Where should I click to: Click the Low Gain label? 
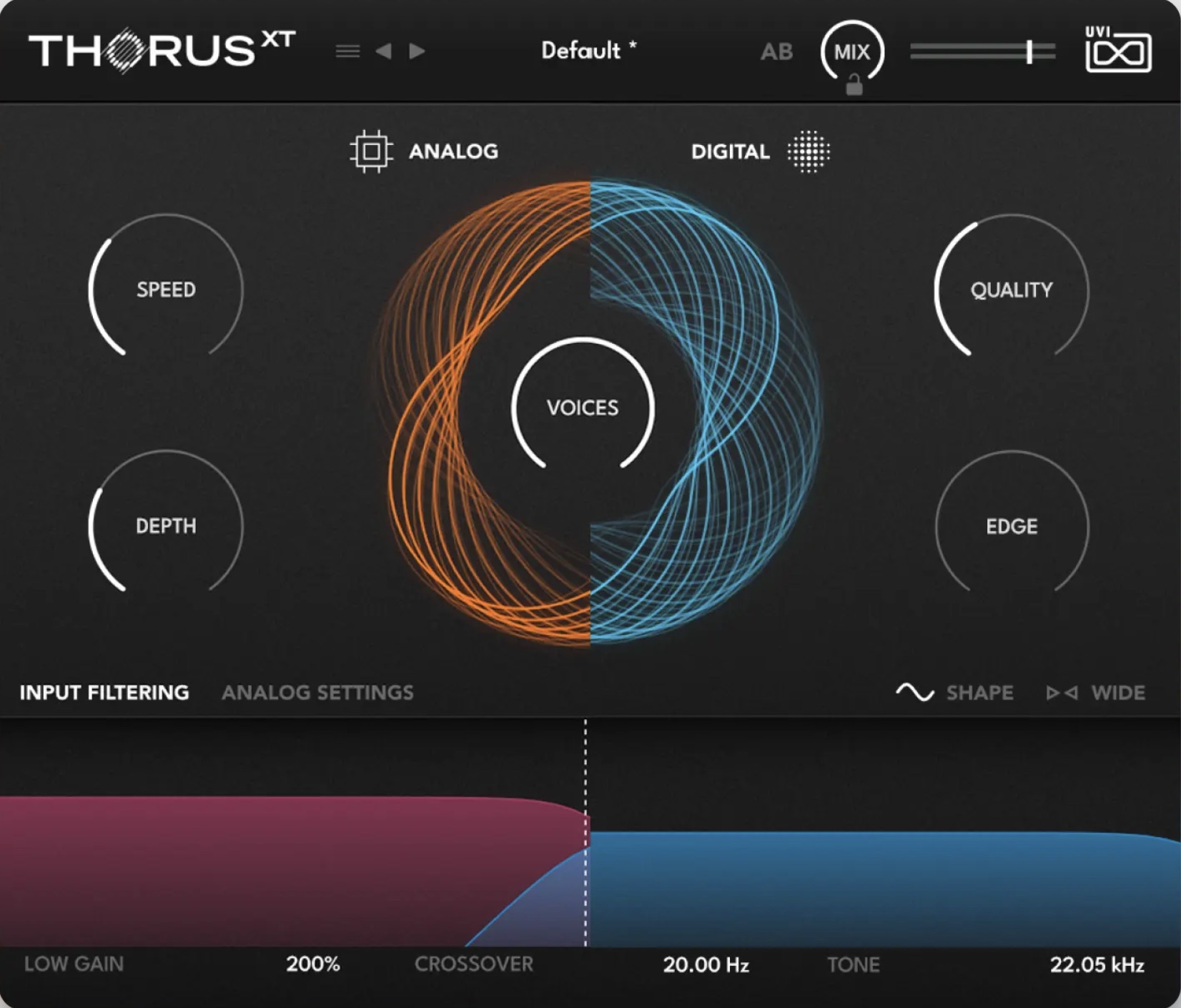[74, 964]
